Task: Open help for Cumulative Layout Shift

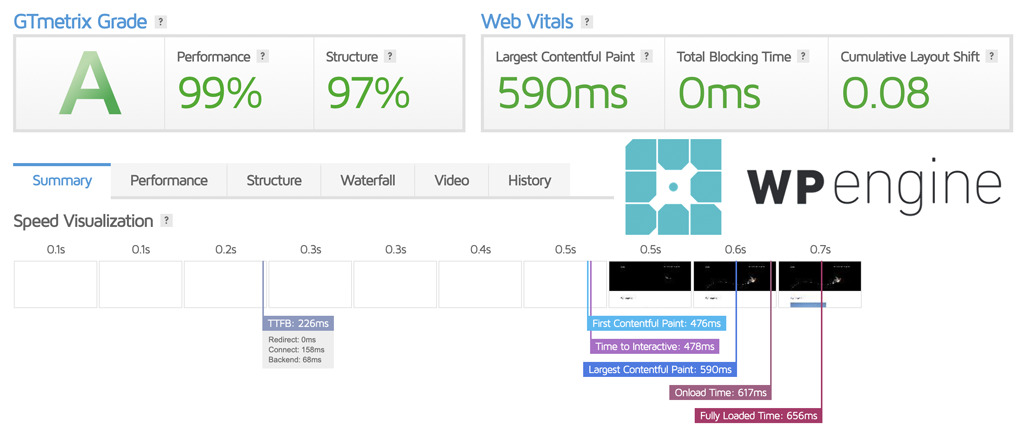Action: 992,56
